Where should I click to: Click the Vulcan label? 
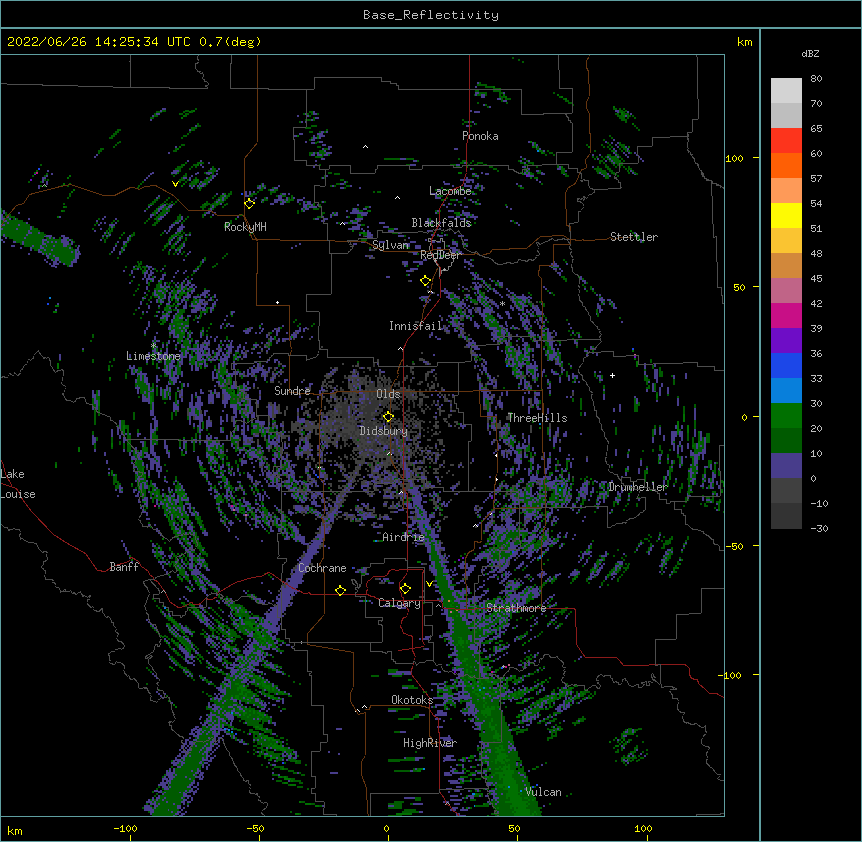(543, 792)
